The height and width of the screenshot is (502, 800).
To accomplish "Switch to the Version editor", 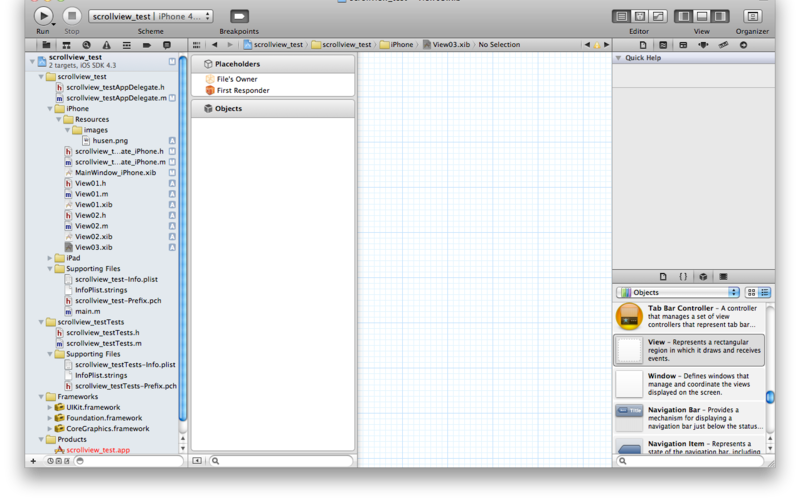I will coord(658,16).
